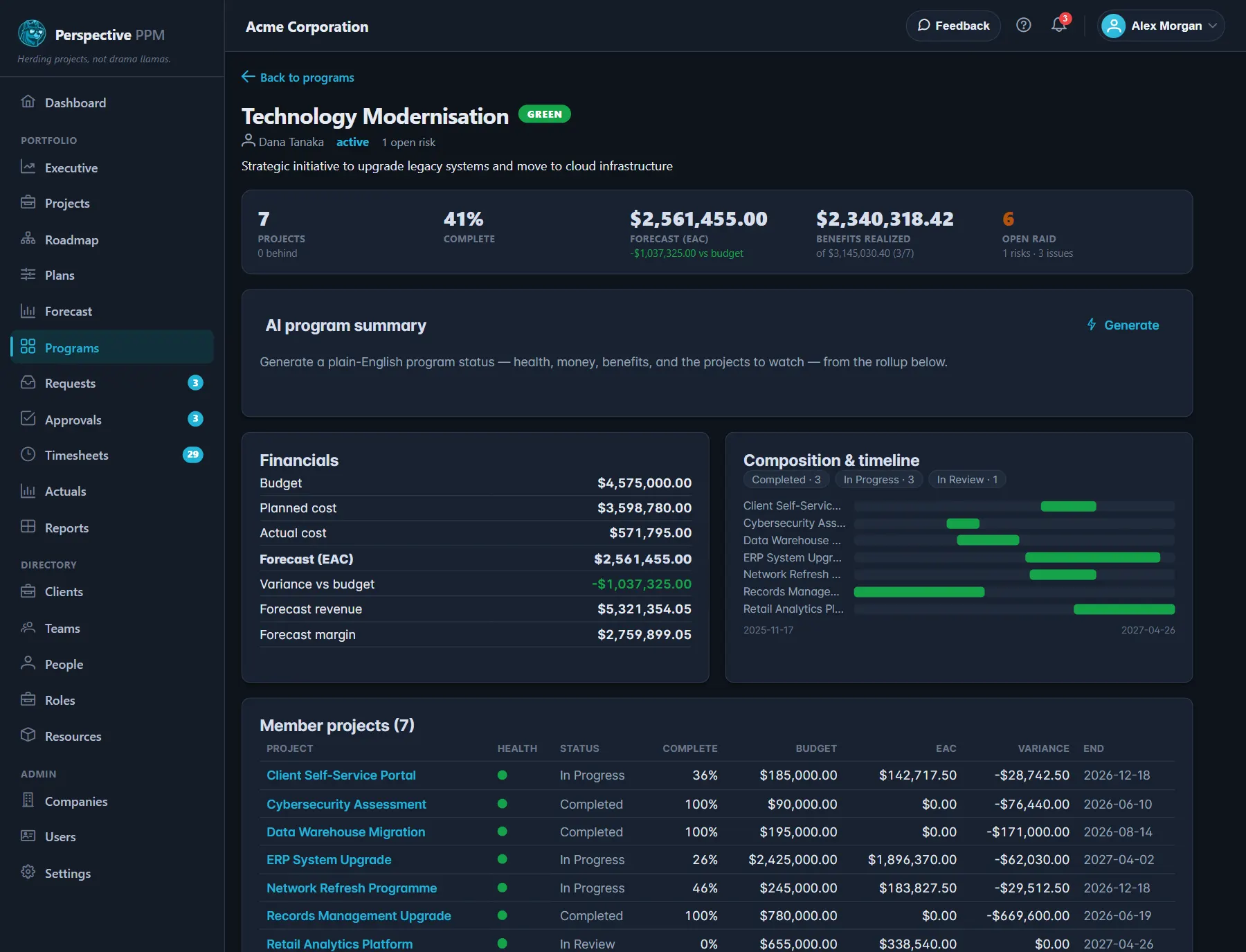Go back to programs link
Image resolution: width=1246 pixels, height=952 pixels.
[298, 77]
